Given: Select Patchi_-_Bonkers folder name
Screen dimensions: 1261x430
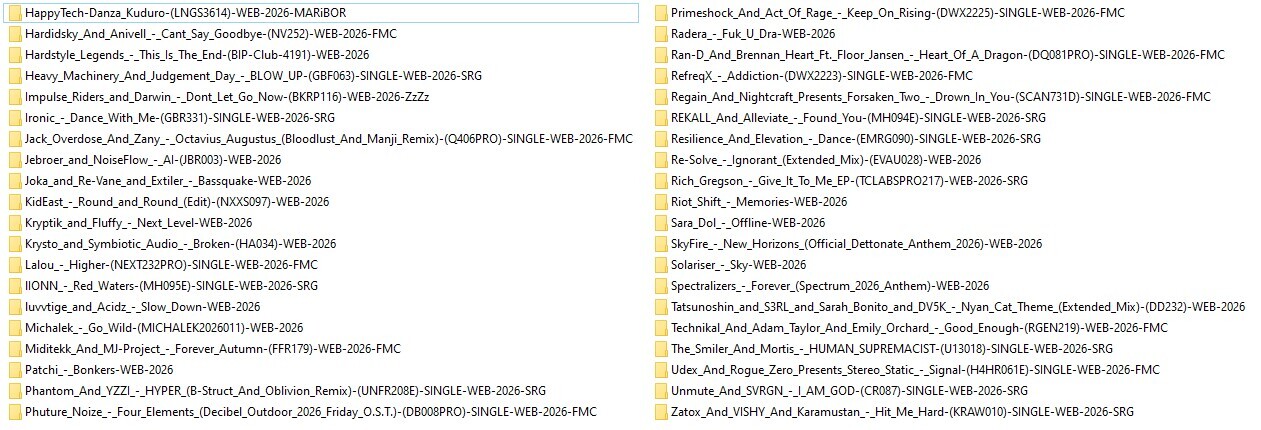Looking at the screenshot, I should [100, 370].
